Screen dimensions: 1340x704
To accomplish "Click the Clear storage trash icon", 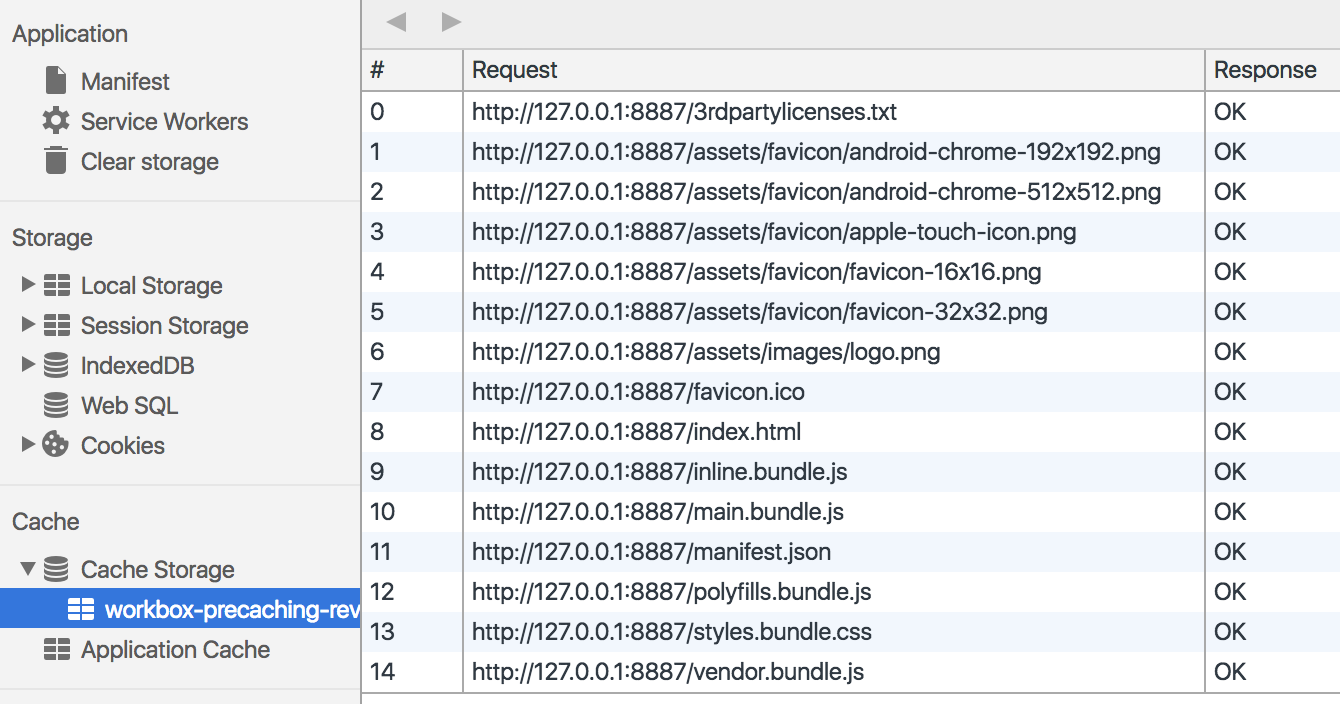I will [x=54, y=161].
